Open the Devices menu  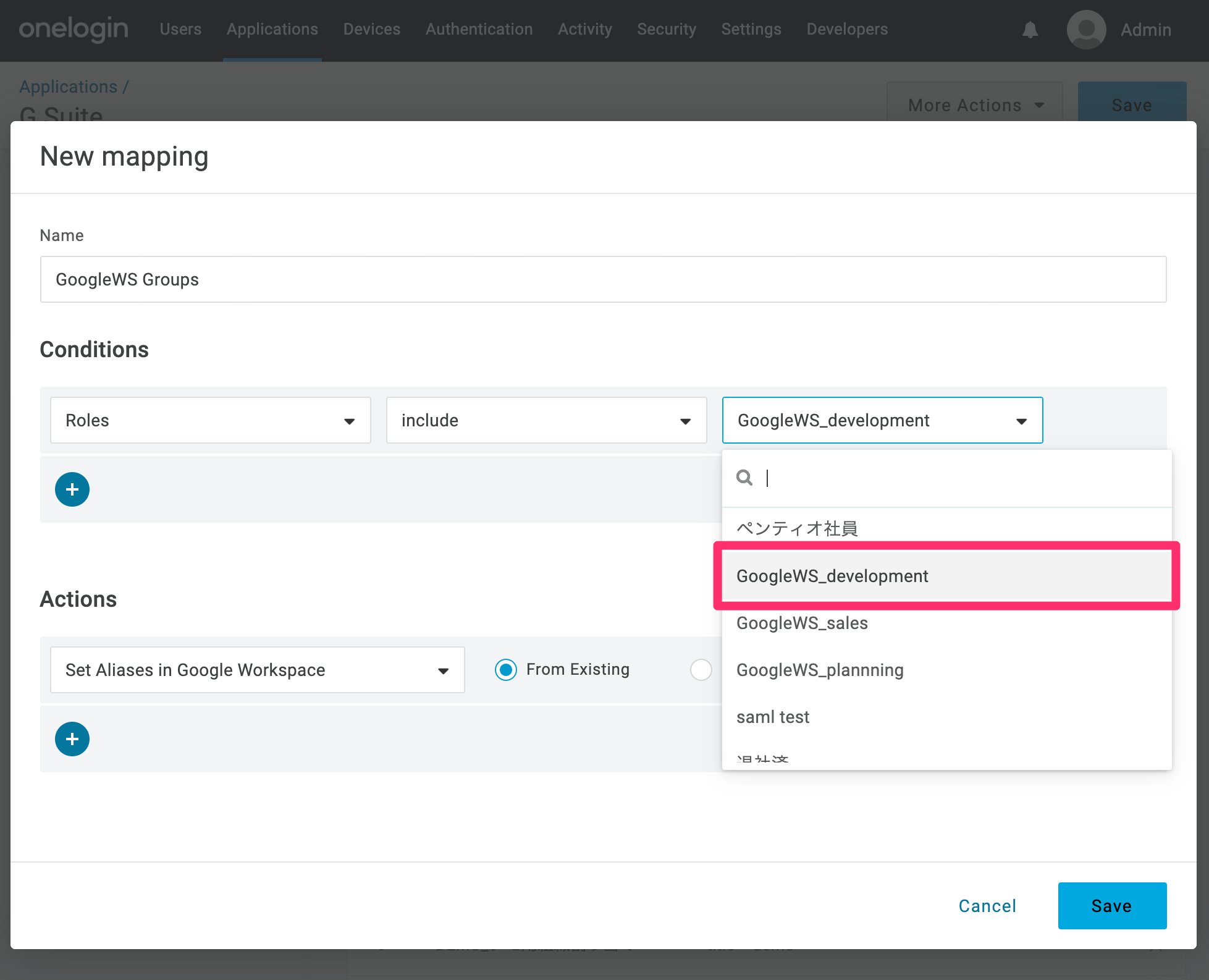[x=372, y=29]
